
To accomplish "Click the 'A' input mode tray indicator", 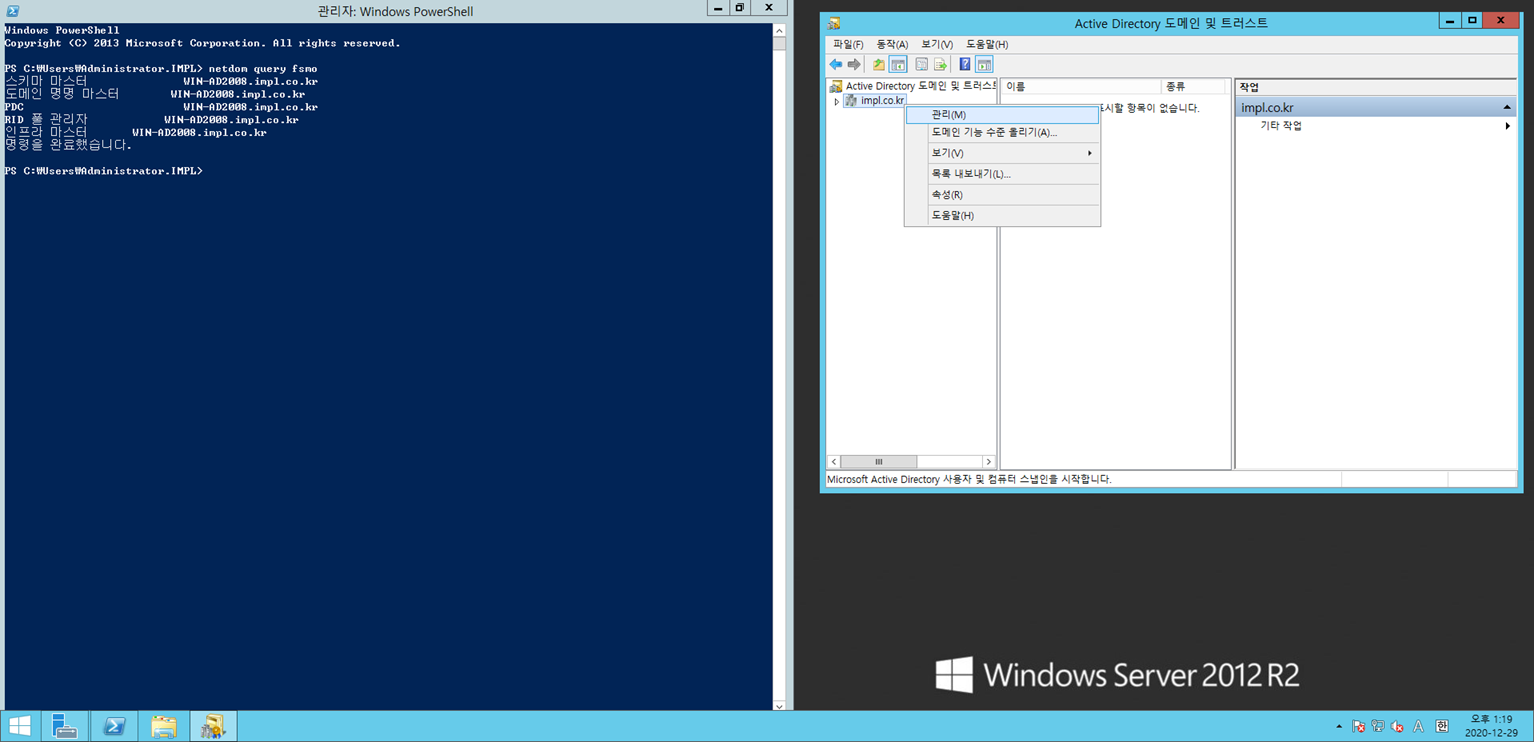I will tap(1418, 727).
